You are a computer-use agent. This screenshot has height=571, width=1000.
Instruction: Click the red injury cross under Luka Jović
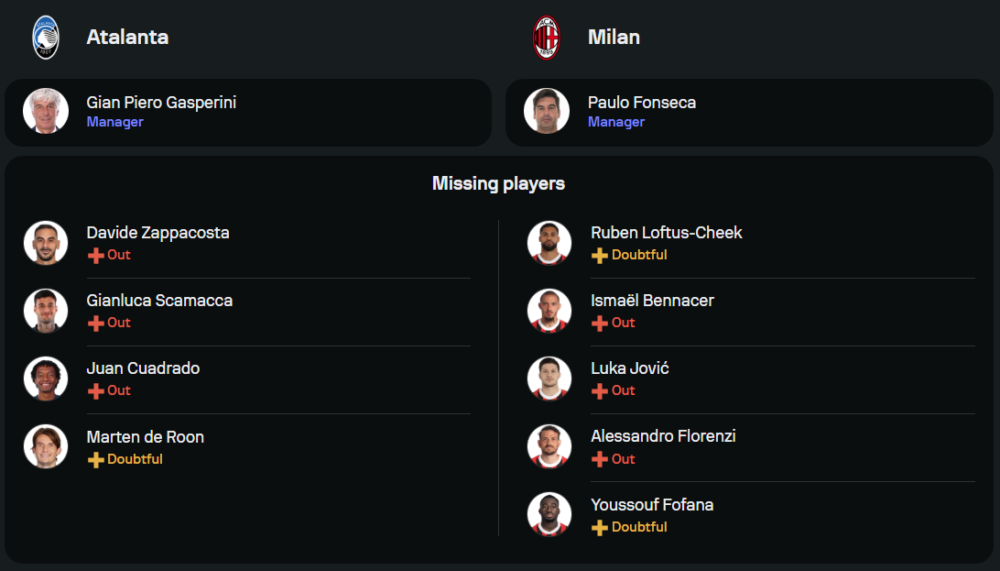point(600,391)
